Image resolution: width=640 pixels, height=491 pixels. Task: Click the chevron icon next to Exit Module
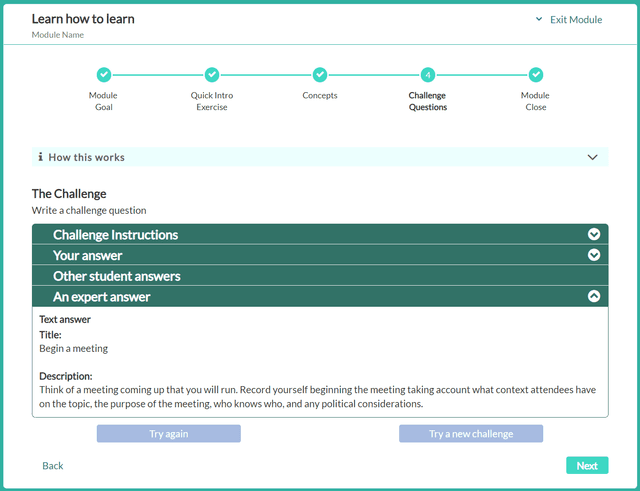(538, 19)
